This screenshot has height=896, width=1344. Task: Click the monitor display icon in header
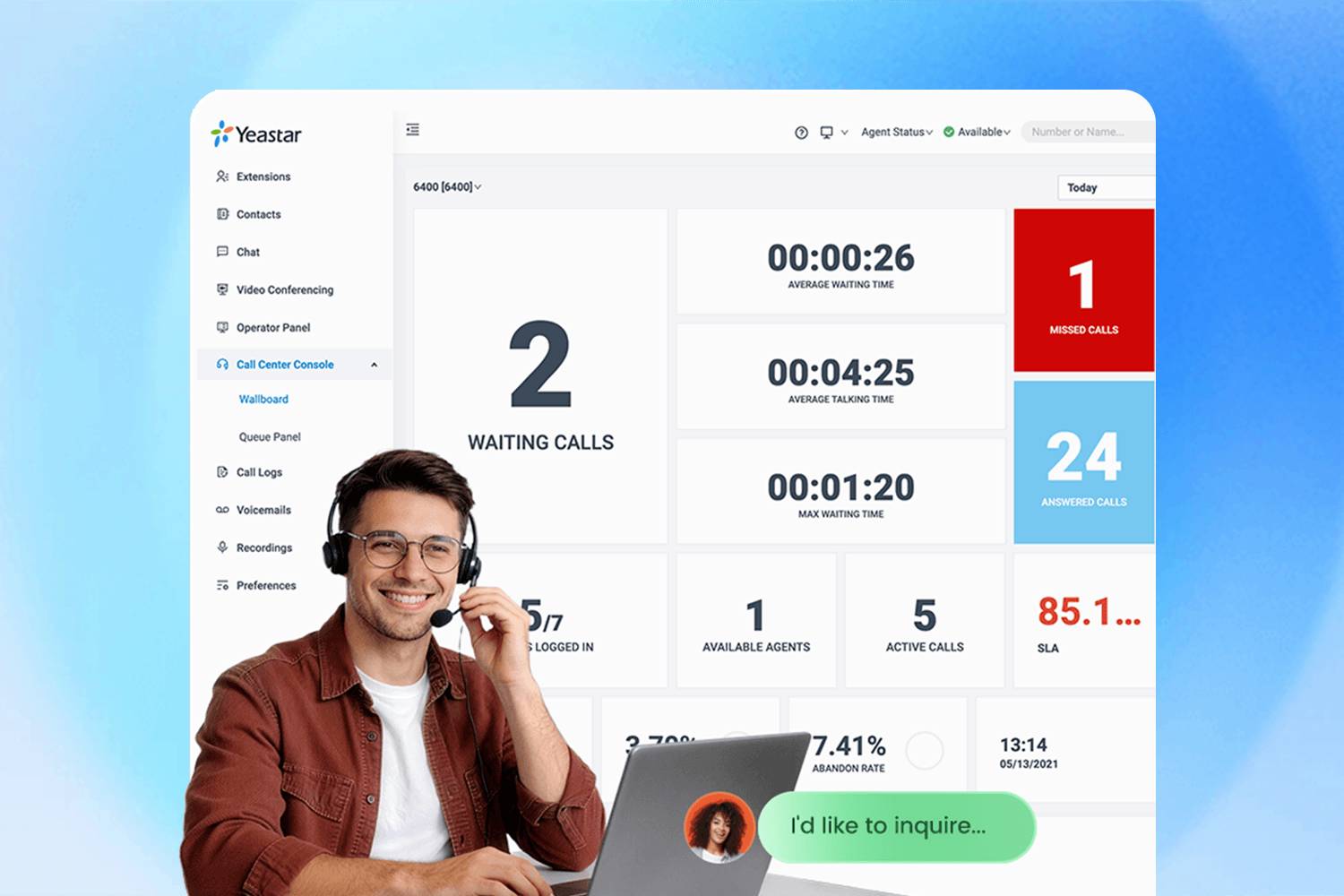tap(826, 133)
